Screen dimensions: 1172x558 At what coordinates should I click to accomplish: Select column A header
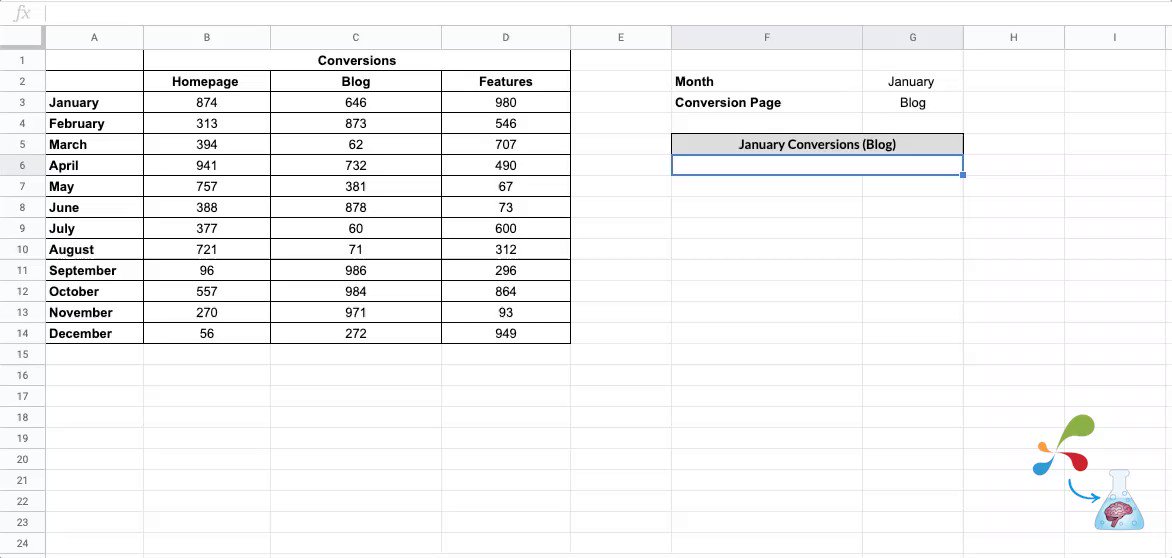[94, 37]
